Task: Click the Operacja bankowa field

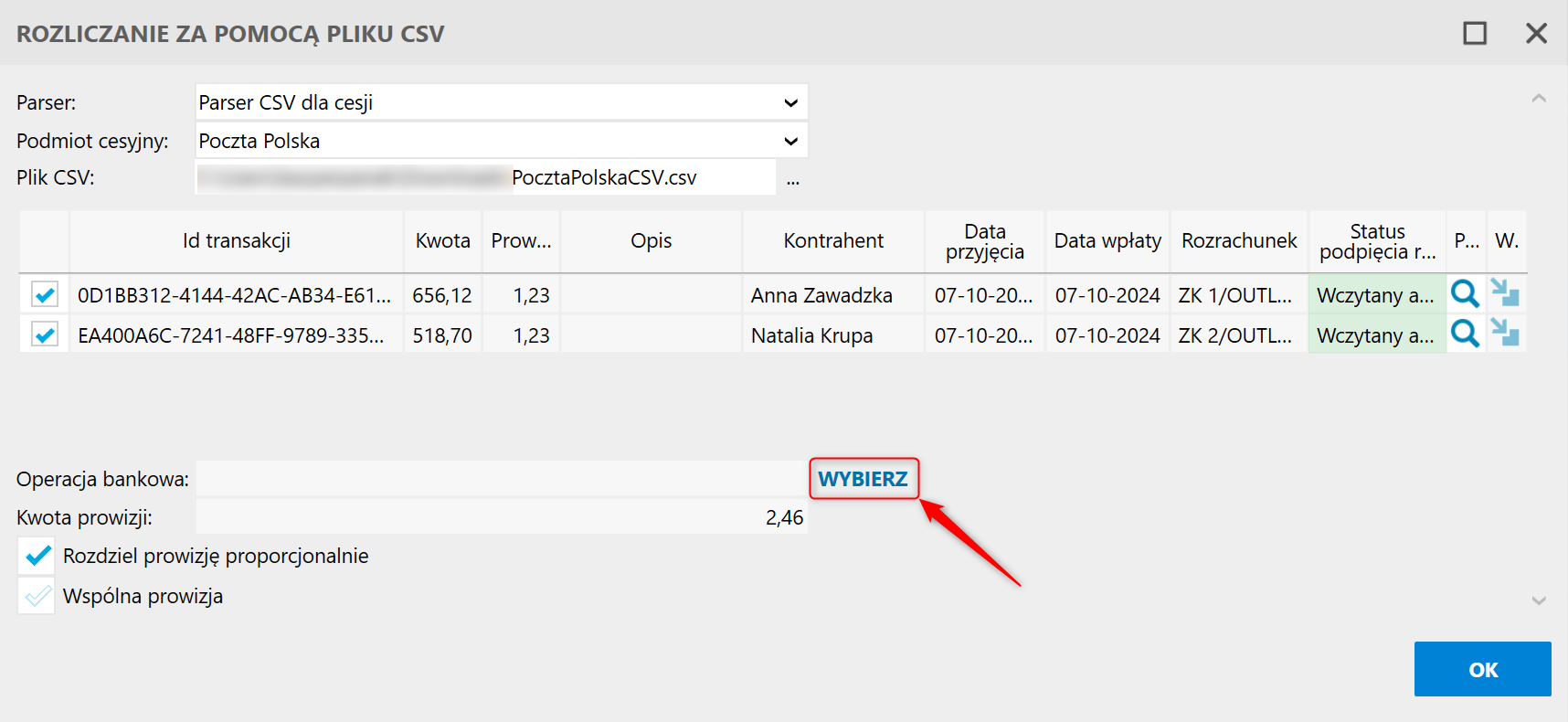Action: point(502,479)
